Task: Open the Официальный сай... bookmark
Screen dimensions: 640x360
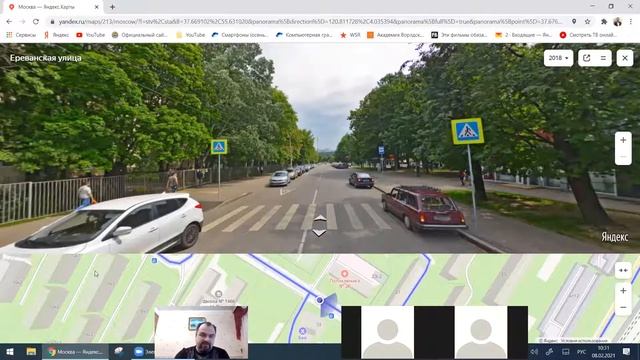Action: coord(140,35)
